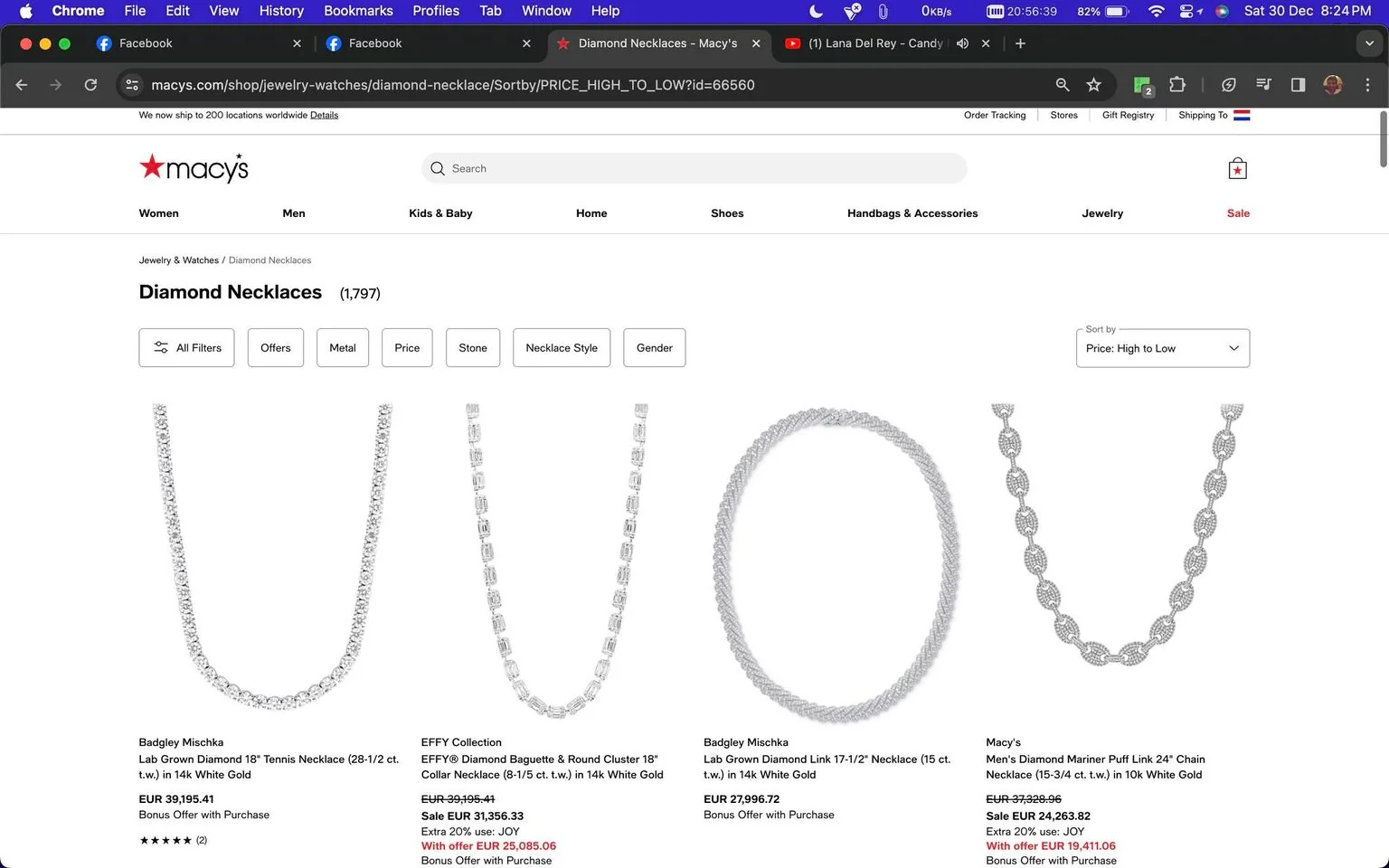Click the address bar URL
Viewport: 1389px width, 868px height.
pyautogui.click(x=452, y=85)
